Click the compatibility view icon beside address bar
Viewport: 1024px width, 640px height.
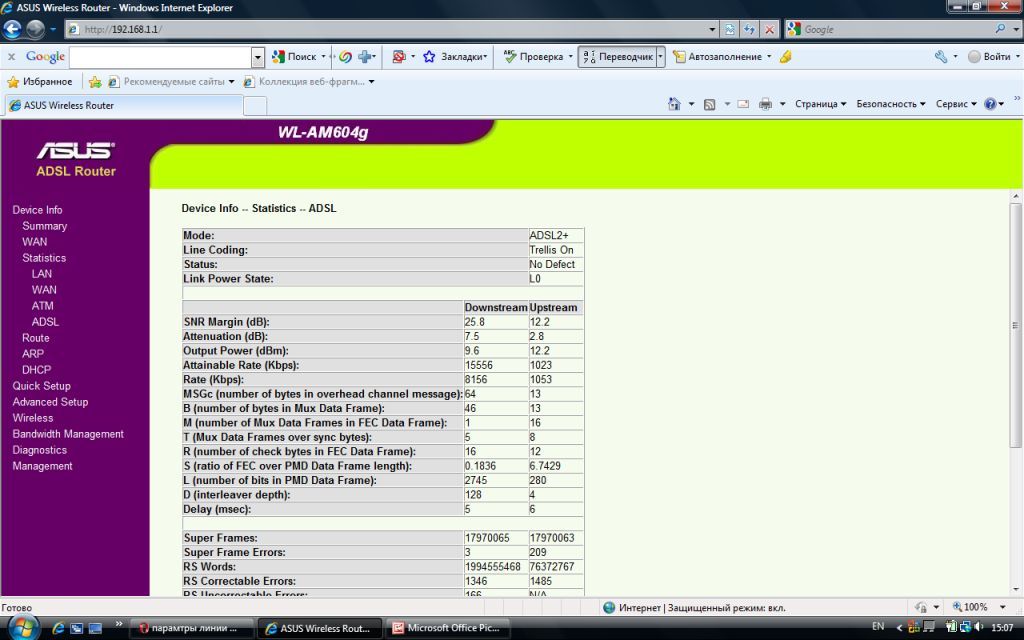(x=729, y=29)
